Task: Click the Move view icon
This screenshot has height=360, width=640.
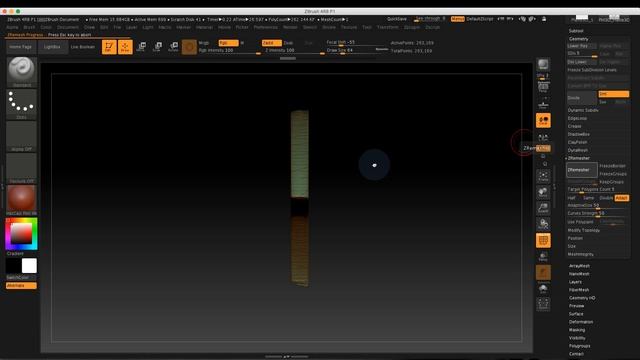Action: 543,192
